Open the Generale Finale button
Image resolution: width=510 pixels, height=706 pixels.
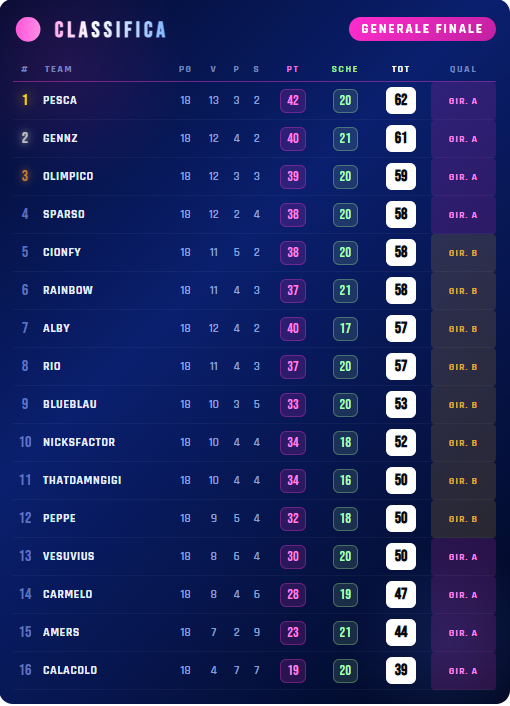[x=422, y=29]
